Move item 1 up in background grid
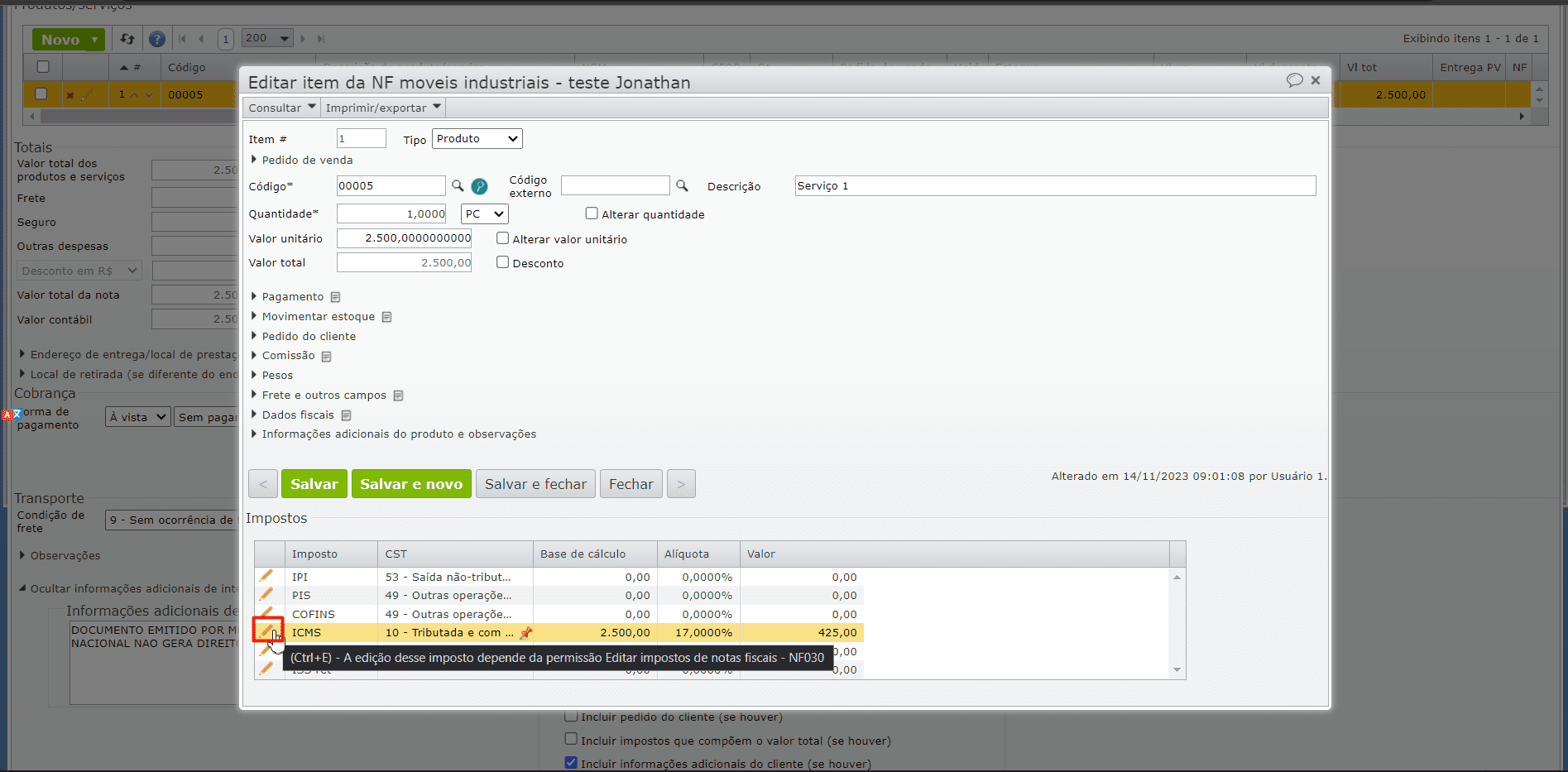The image size is (1568, 772). click(134, 95)
